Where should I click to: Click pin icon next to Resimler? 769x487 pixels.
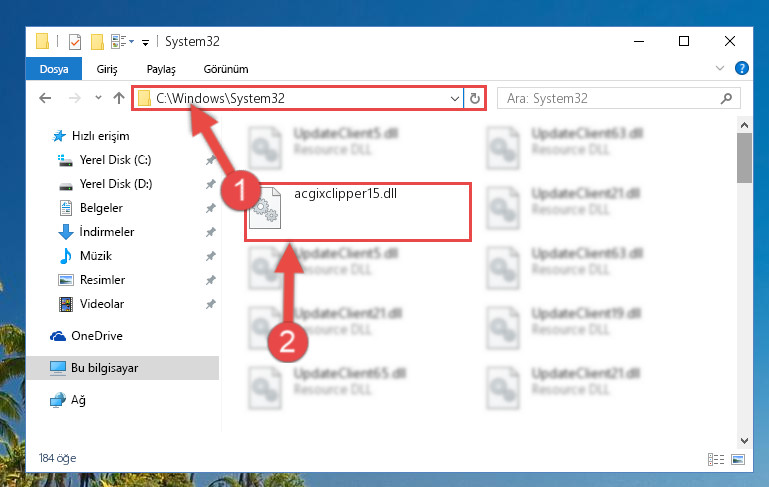tap(210, 281)
